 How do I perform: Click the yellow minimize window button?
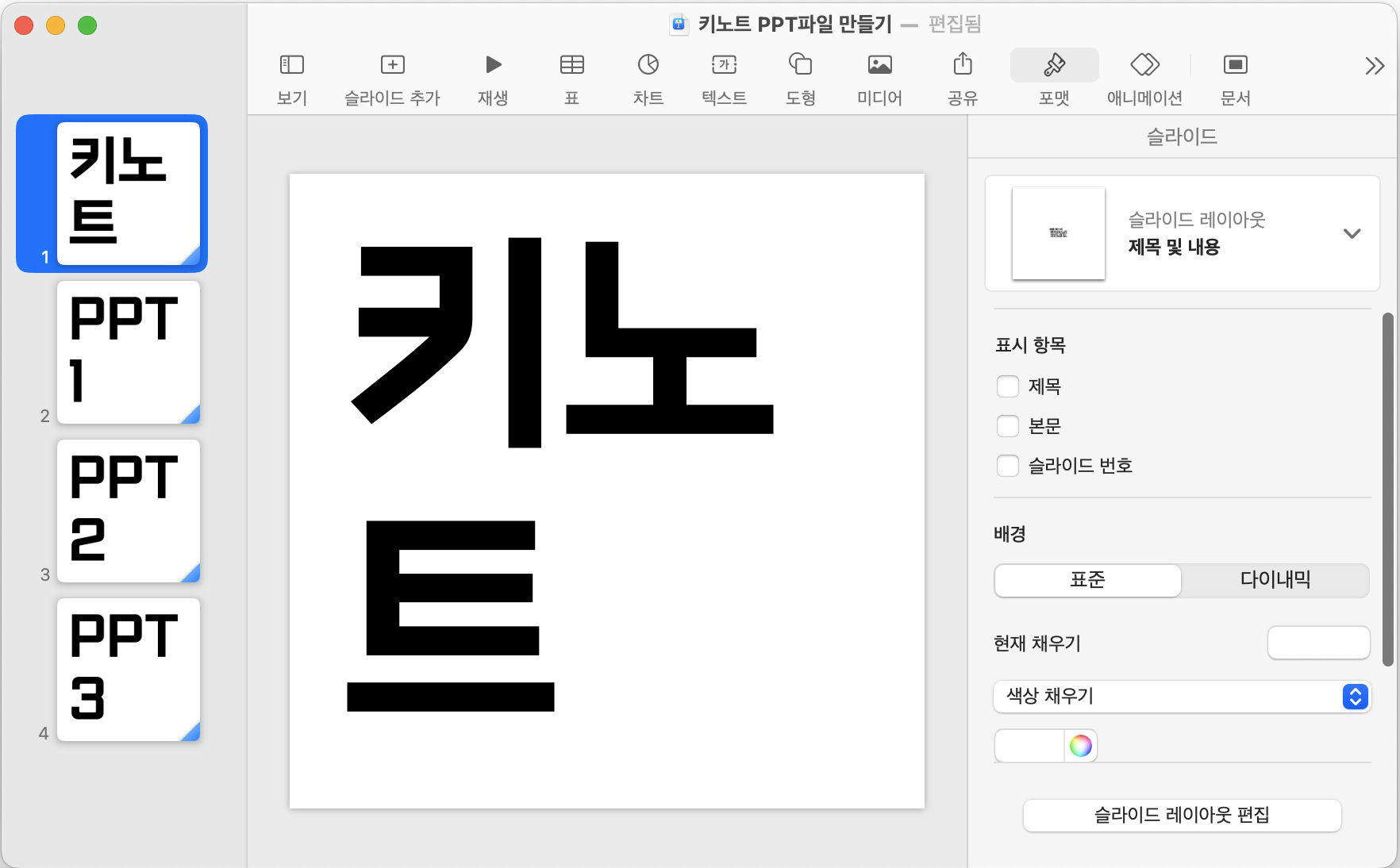tap(56, 25)
